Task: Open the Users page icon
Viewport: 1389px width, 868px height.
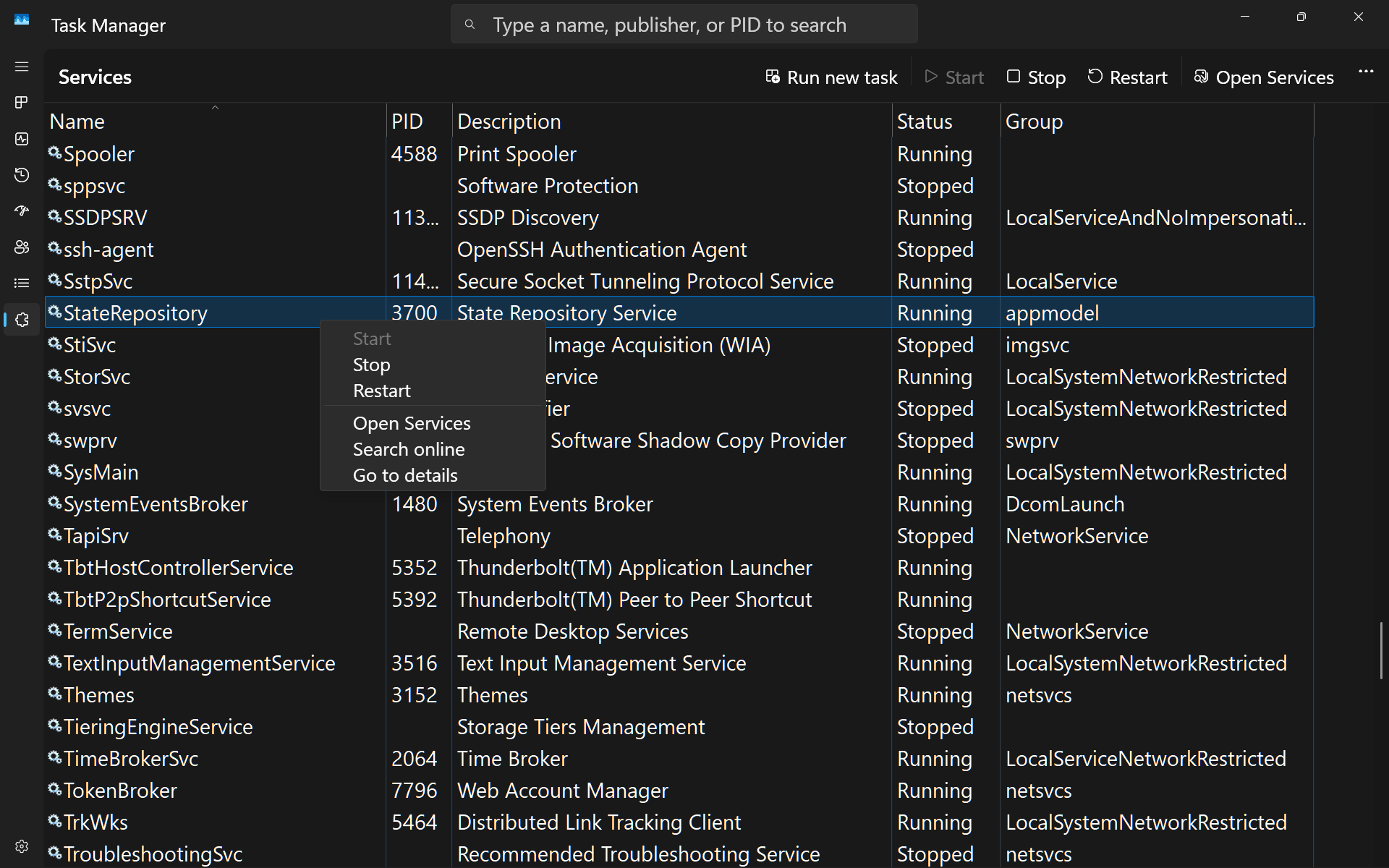Action: click(22, 247)
